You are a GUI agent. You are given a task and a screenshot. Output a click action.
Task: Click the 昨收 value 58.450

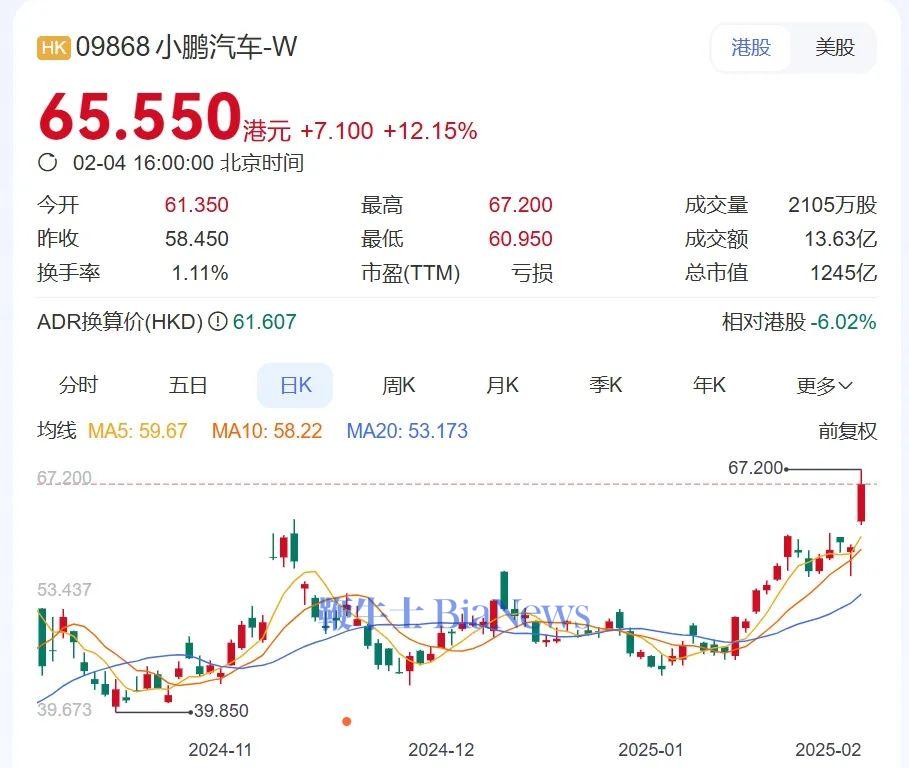(197, 239)
